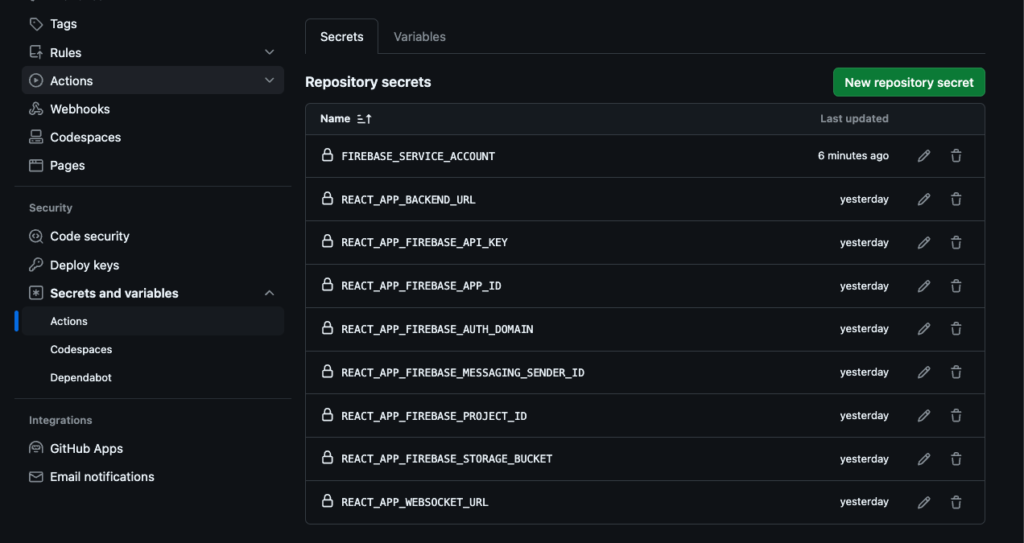The image size is (1024, 543).
Task: Click the Email notifications envelope icon
Action: (36, 477)
